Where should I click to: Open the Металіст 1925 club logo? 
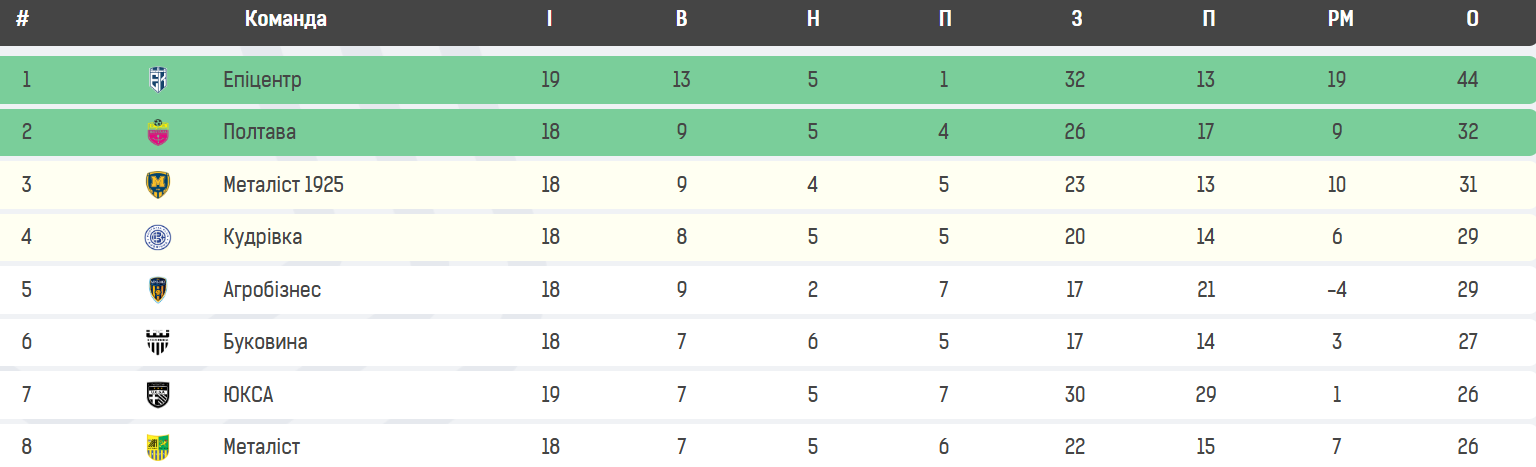(158, 184)
